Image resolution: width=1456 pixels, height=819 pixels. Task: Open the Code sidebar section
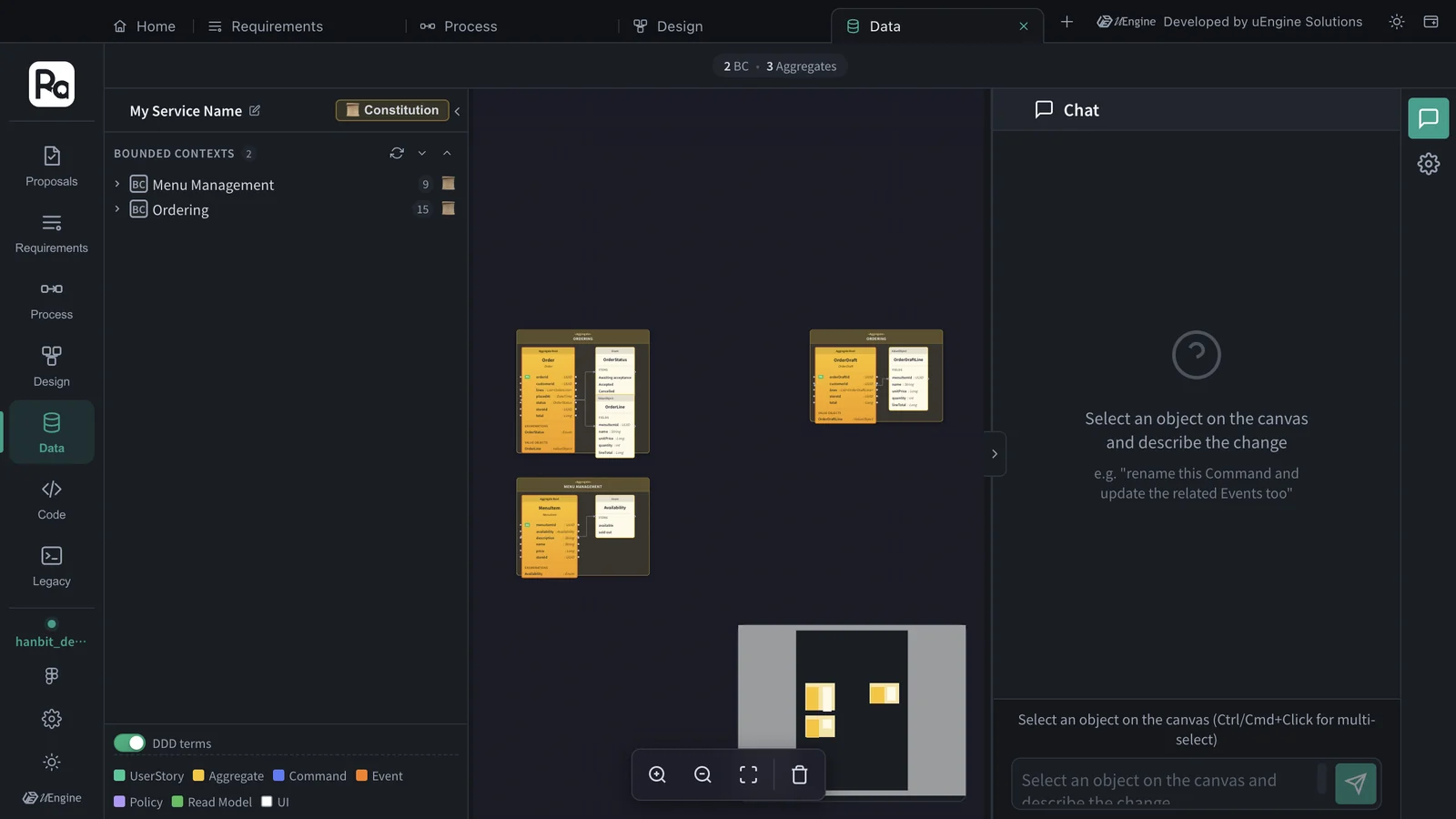click(x=52, y=500)
